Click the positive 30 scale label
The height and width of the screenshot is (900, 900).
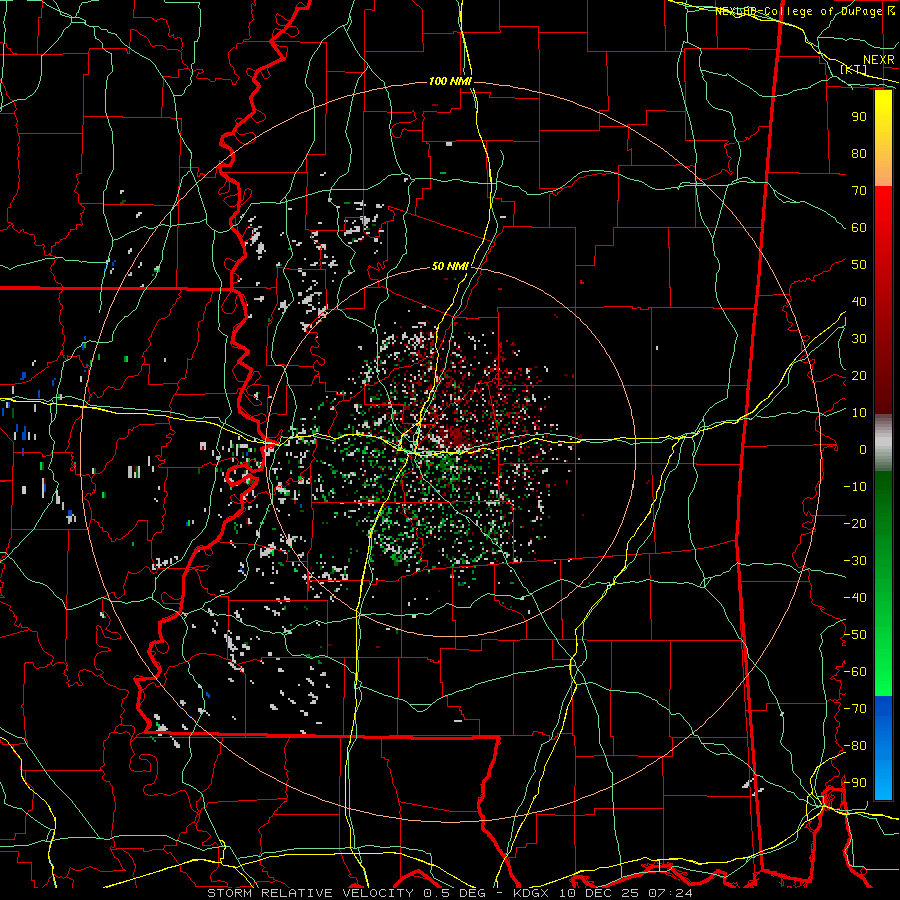point(859,339)
